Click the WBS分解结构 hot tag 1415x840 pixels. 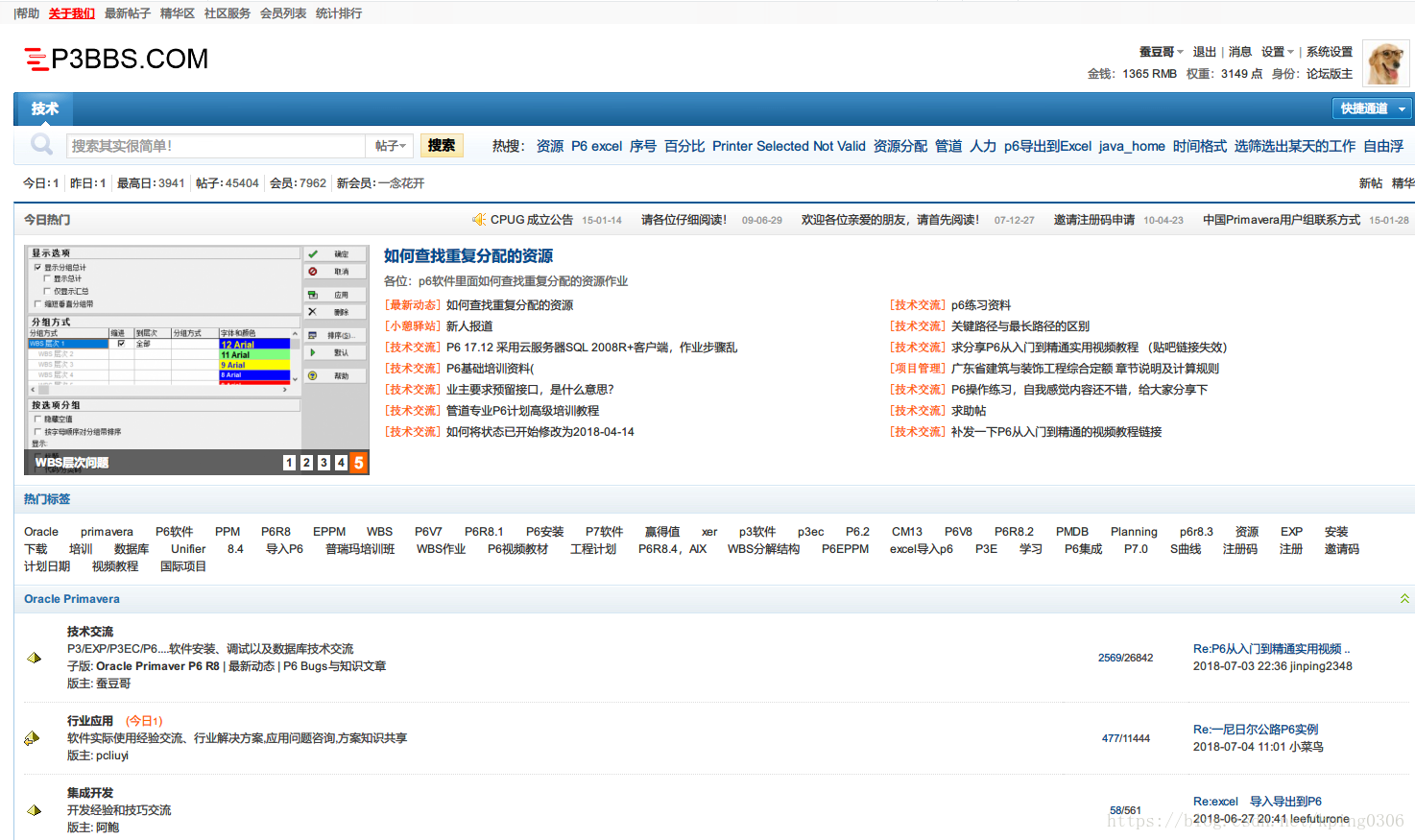coord(763,549)
